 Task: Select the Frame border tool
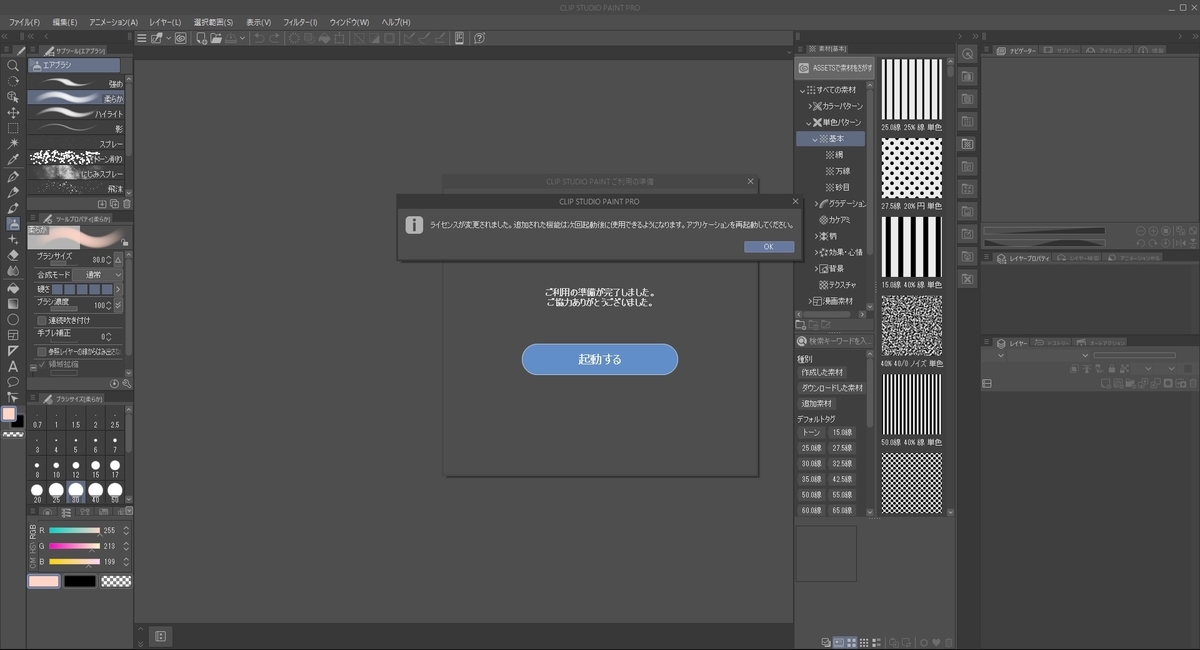tap(13, 334)
